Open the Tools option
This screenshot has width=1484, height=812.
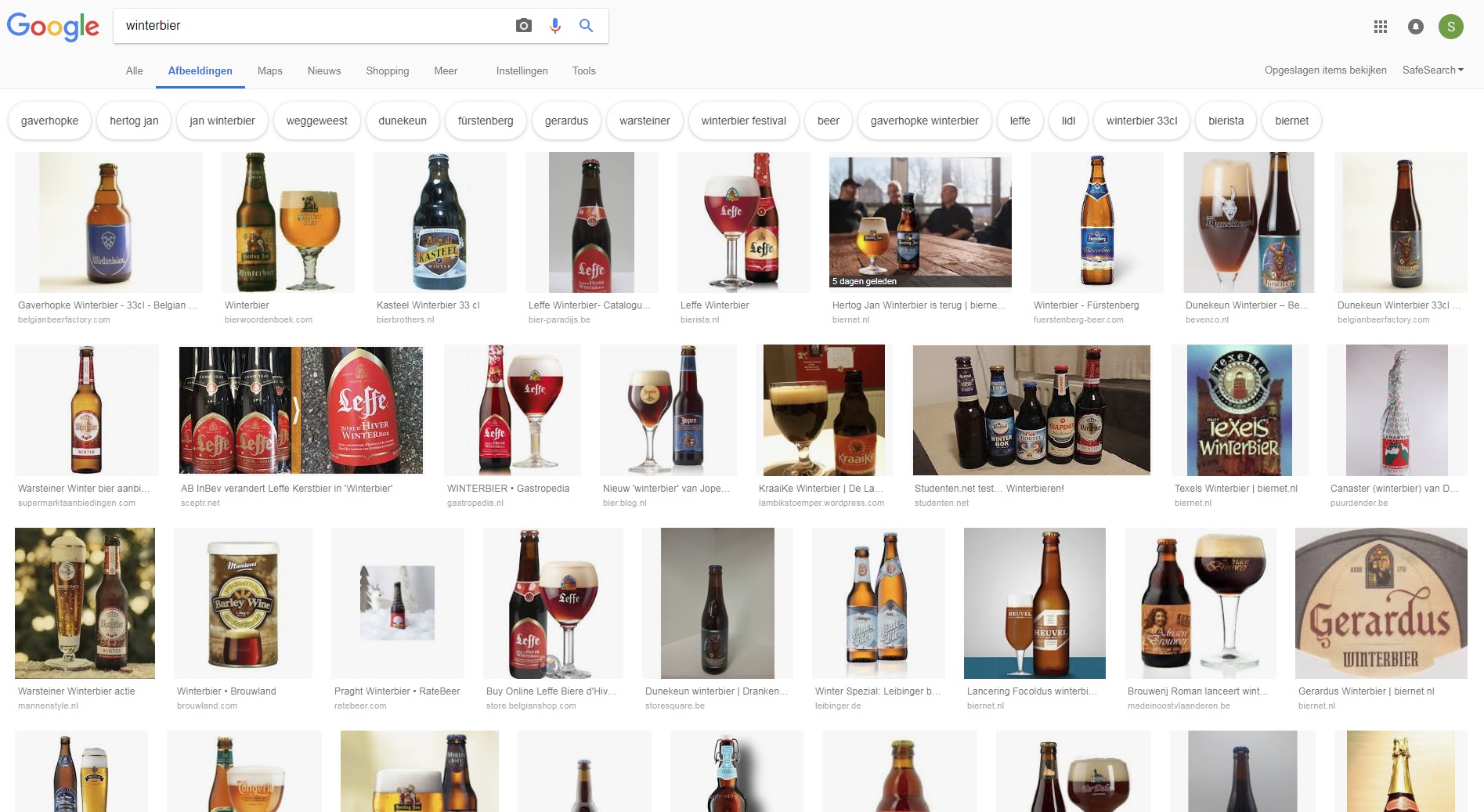[584, 70]
